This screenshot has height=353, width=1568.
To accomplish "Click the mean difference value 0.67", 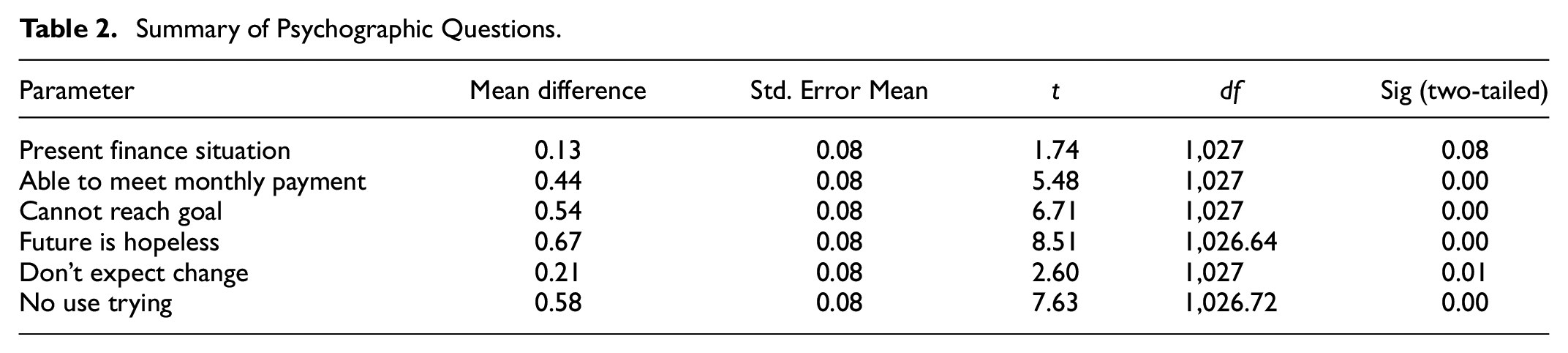I will tap(558, 242).
